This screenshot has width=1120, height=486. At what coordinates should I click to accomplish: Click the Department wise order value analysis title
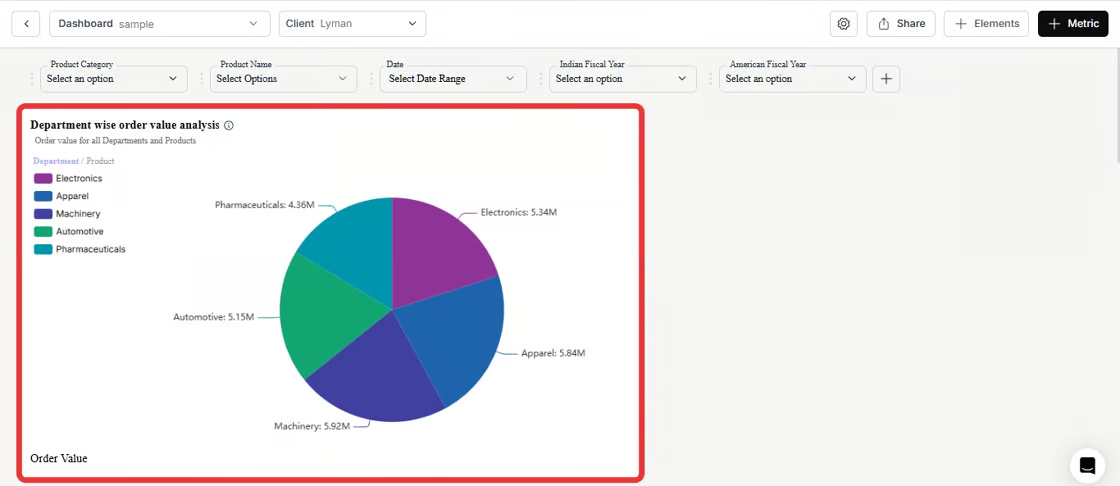[x=125, y=125]
